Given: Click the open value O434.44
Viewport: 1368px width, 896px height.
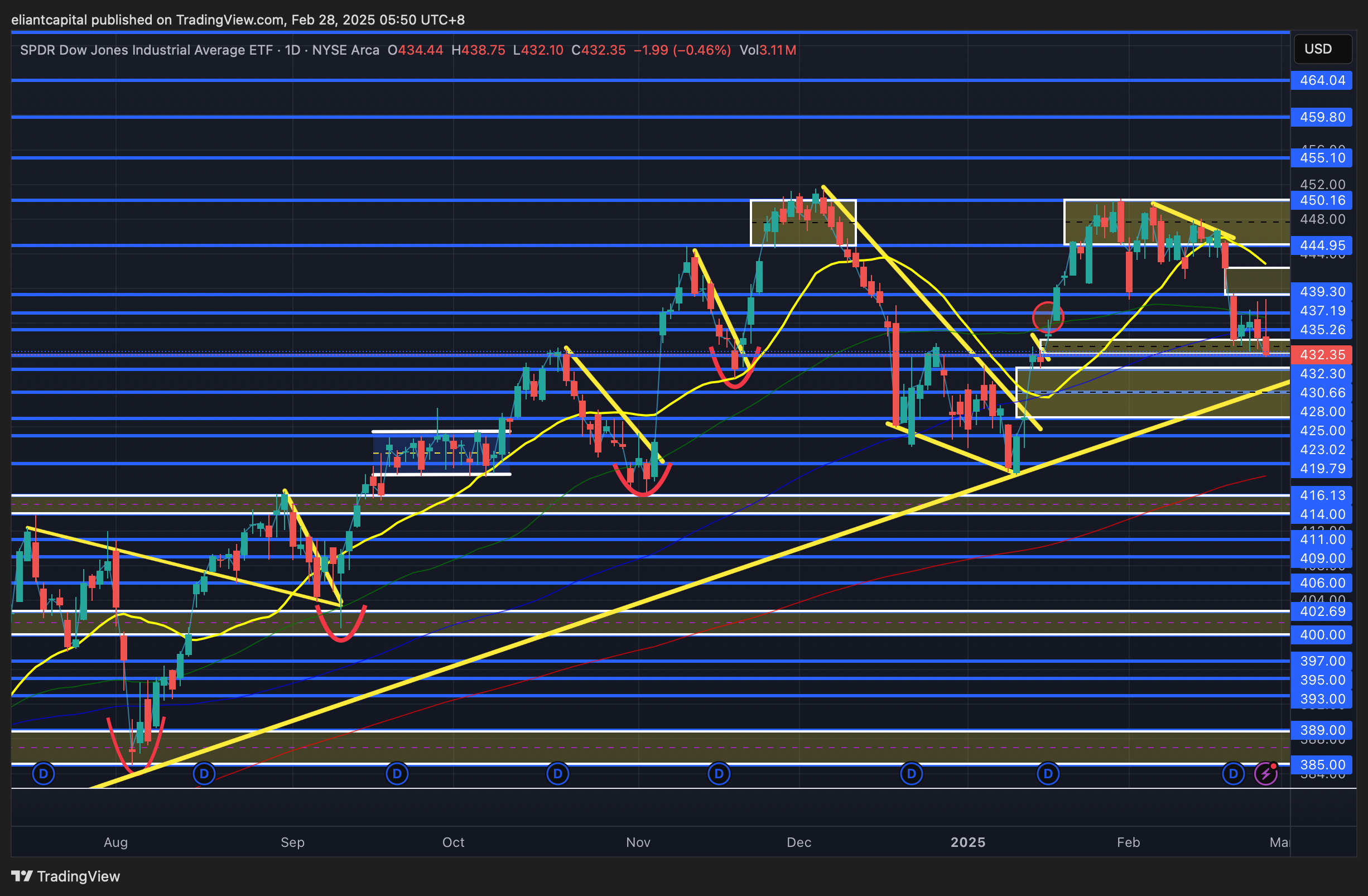Looking at the screenshot, I should [416, 50].
